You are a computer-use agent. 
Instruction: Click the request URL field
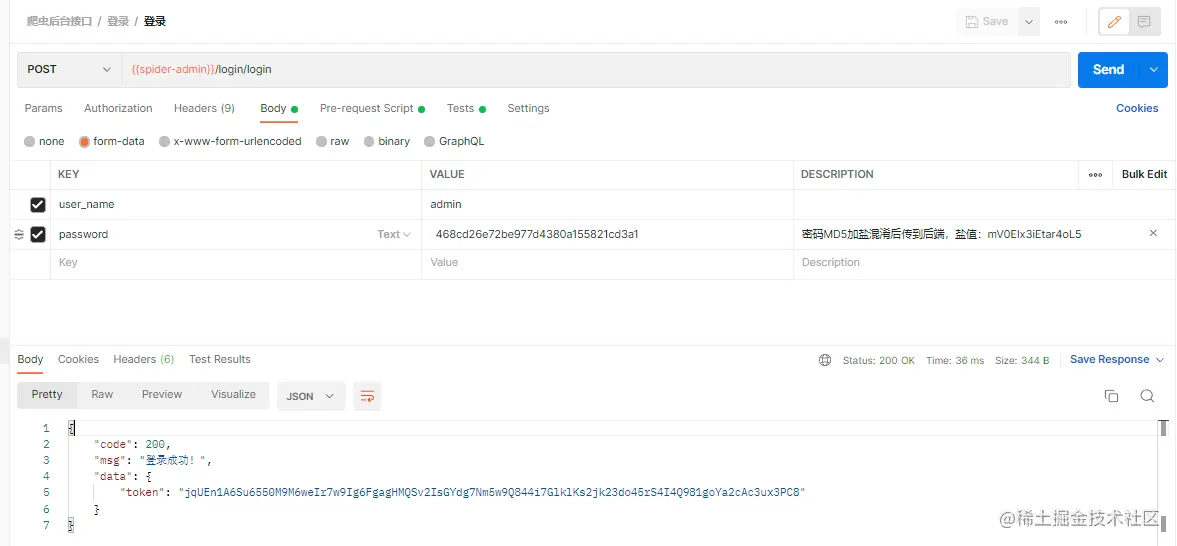click(x=596, y=69)
